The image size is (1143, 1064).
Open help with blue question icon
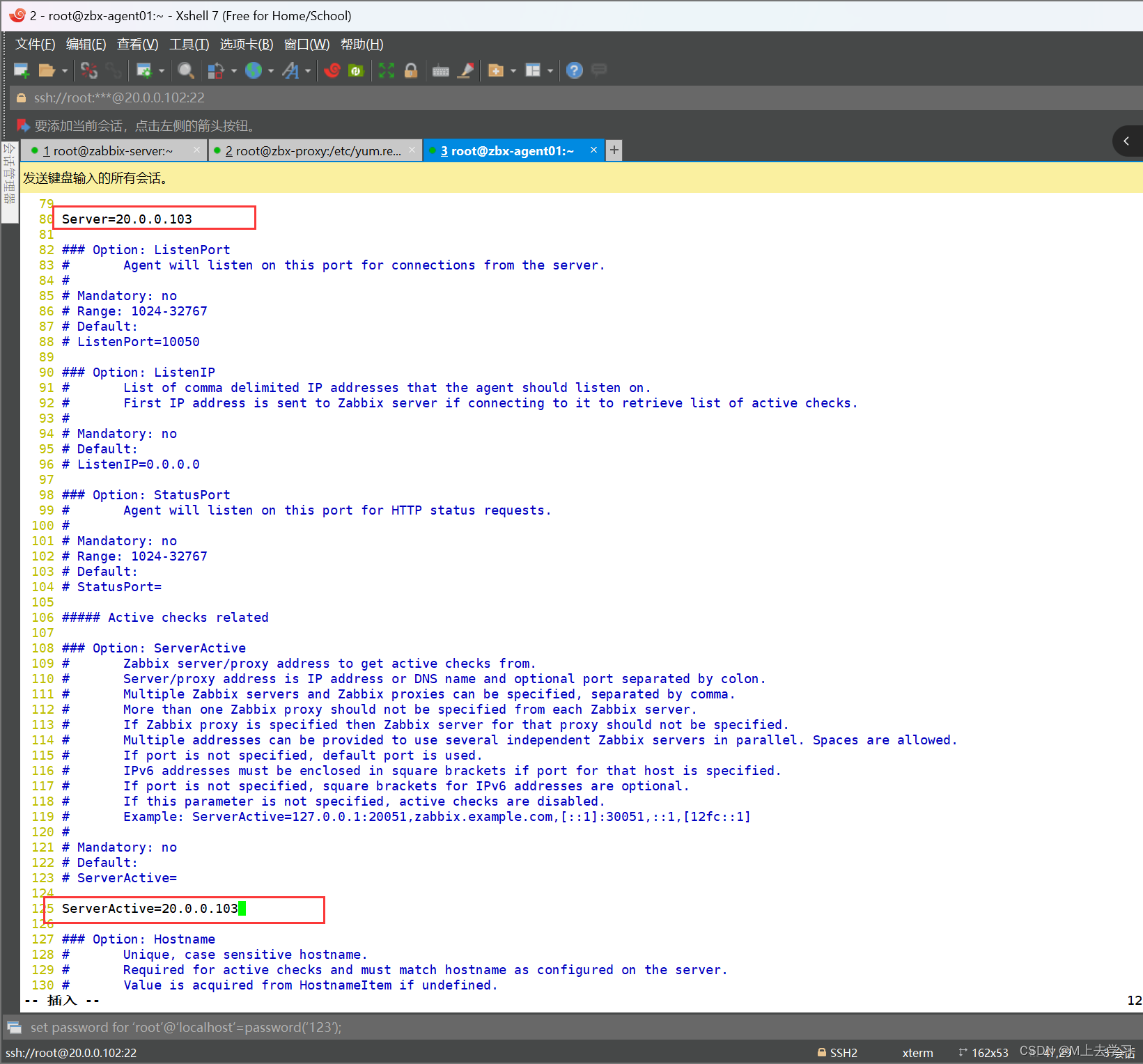pos(575,70)
